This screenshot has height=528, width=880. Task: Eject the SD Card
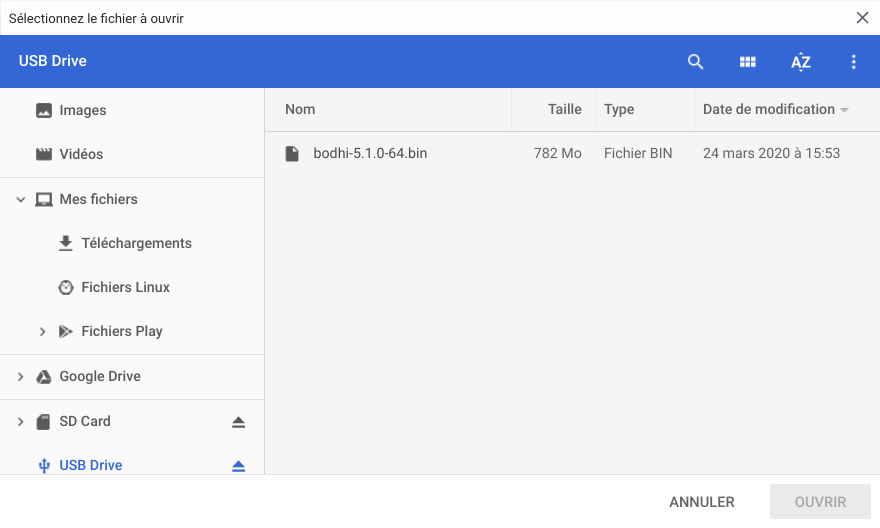coord(239,422)
